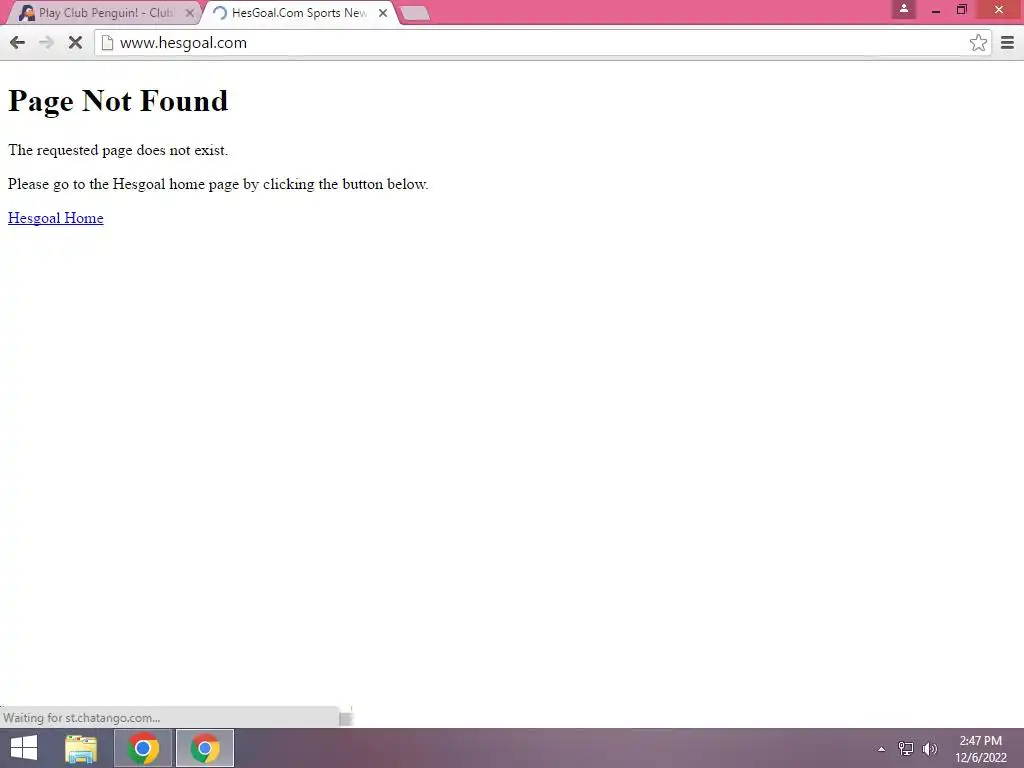1024x768 pixels.
Task: Close the Chrome window
Action: 999,10
